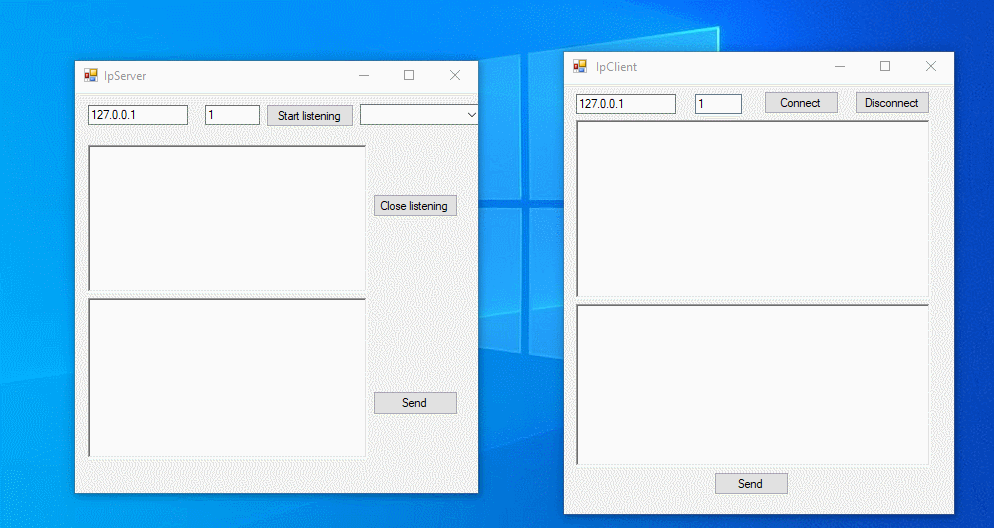Close the IpClient window
This screenshot has height=528, width=994.
(931, 67)
